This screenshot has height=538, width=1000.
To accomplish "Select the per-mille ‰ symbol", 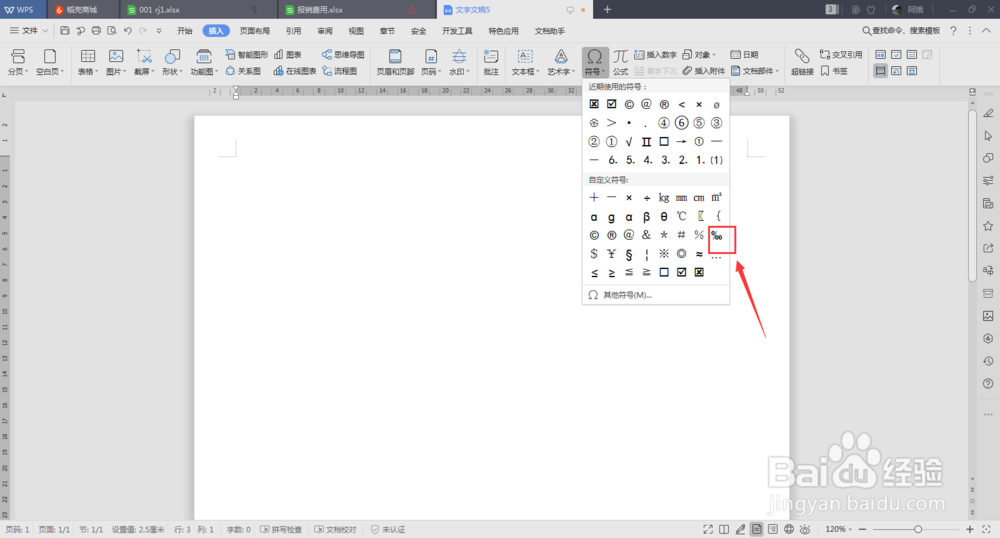I will tap(717, 235).
